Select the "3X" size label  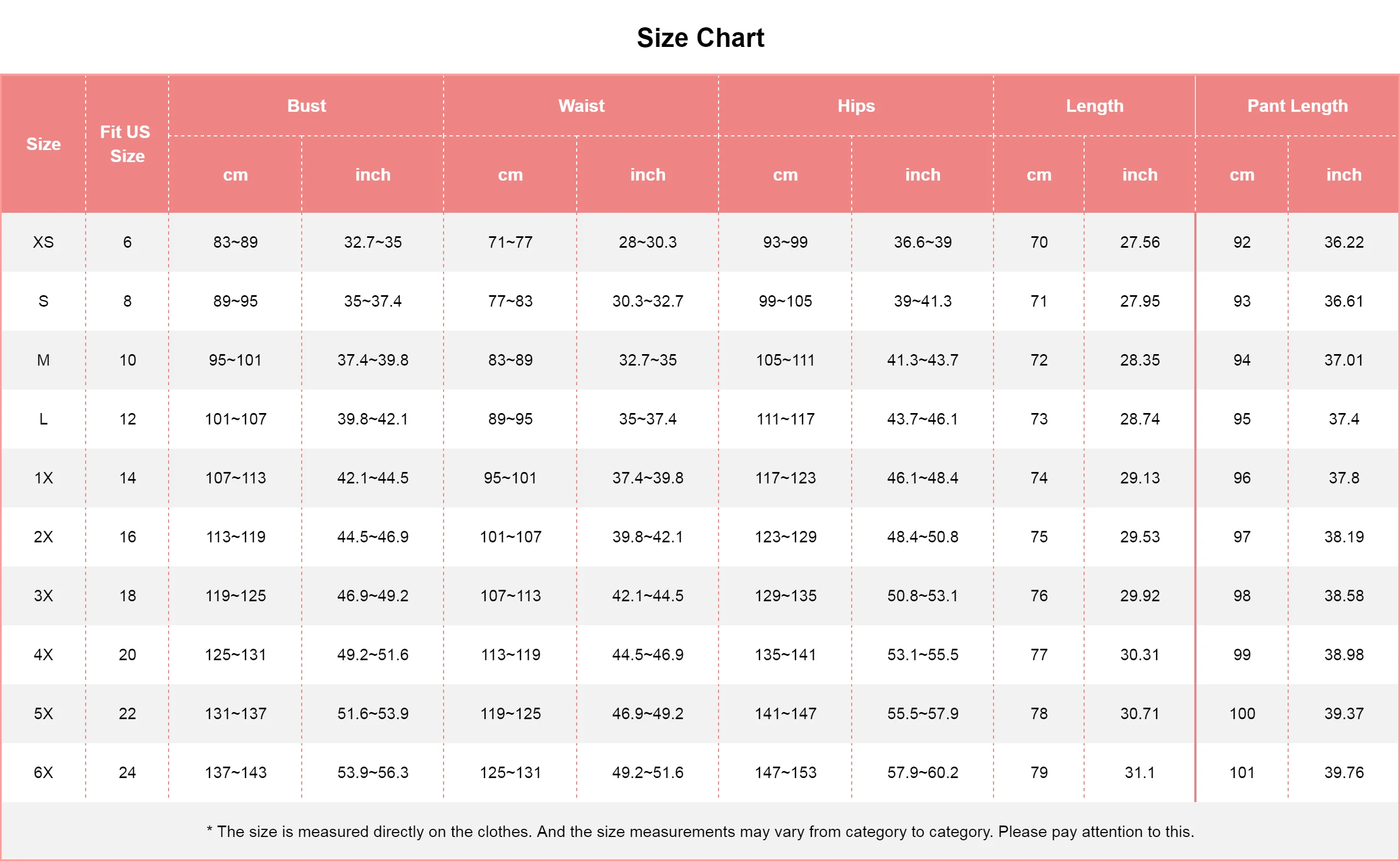point(43,596)
